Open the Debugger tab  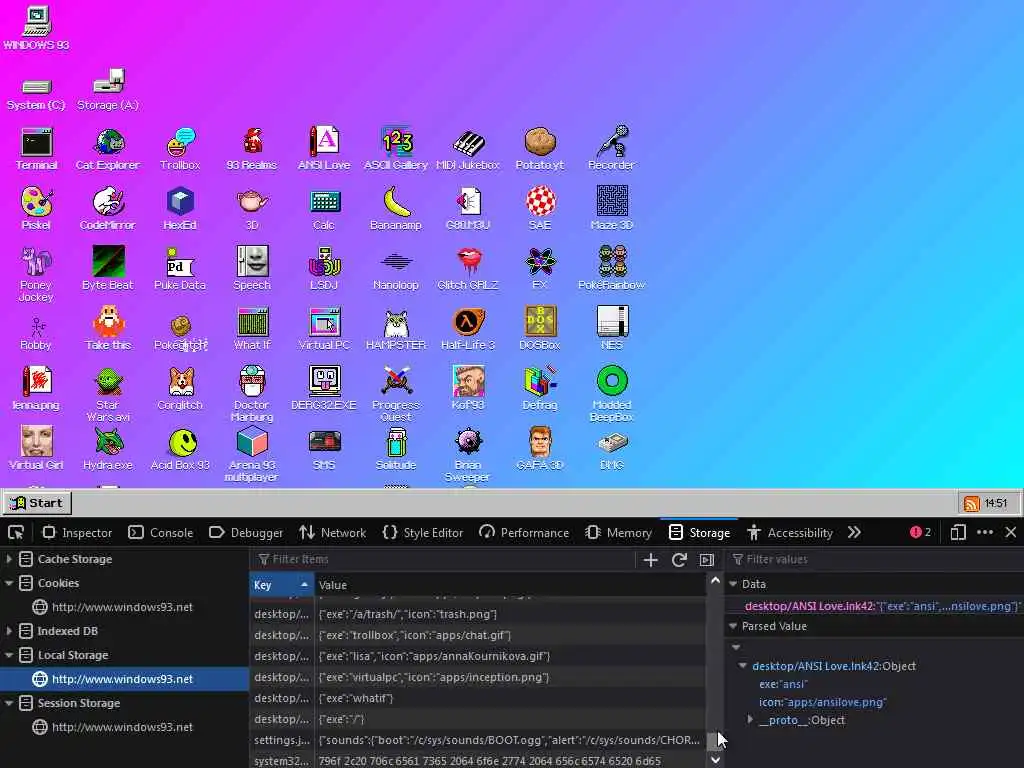tap(246, 533)
